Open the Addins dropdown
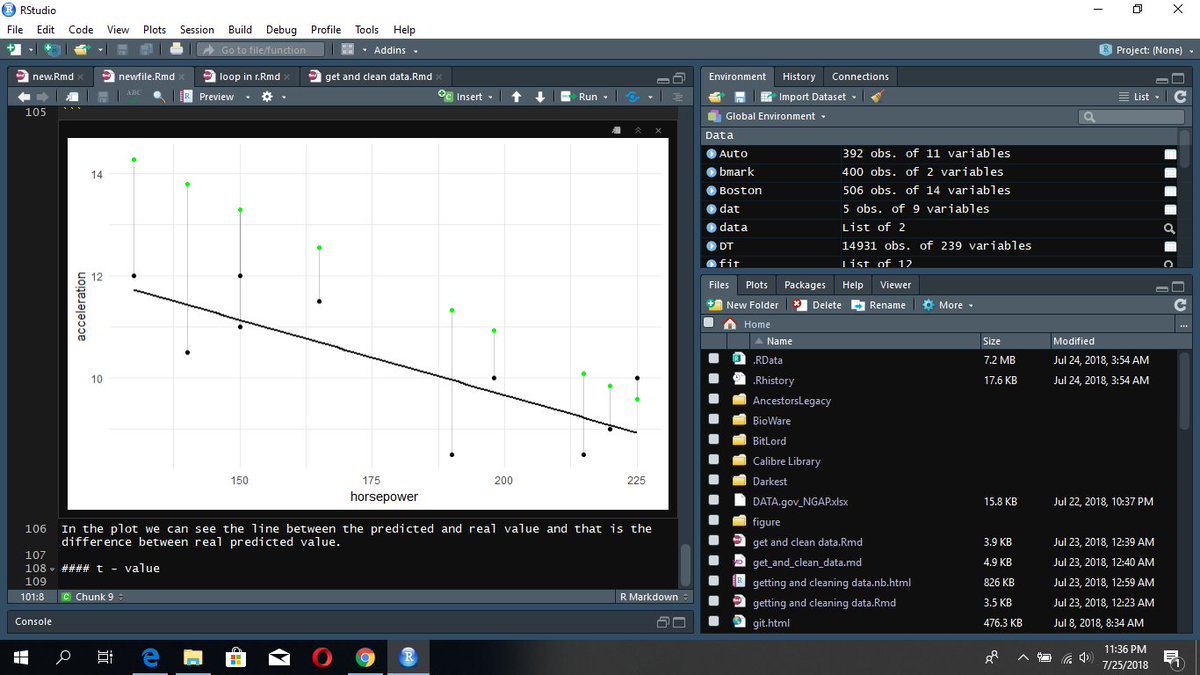The width and height of the screenshot is (1200, 675). point(396,50)
